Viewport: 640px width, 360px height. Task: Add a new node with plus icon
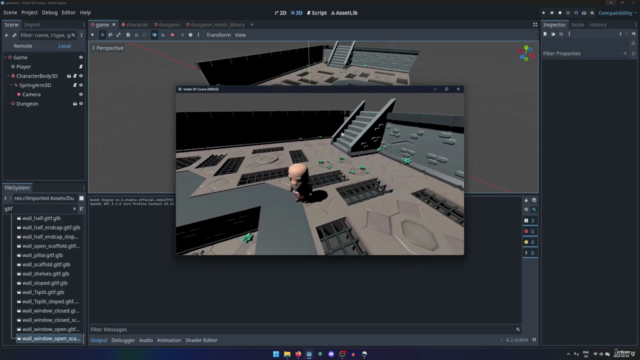click(x=6, y=35)
